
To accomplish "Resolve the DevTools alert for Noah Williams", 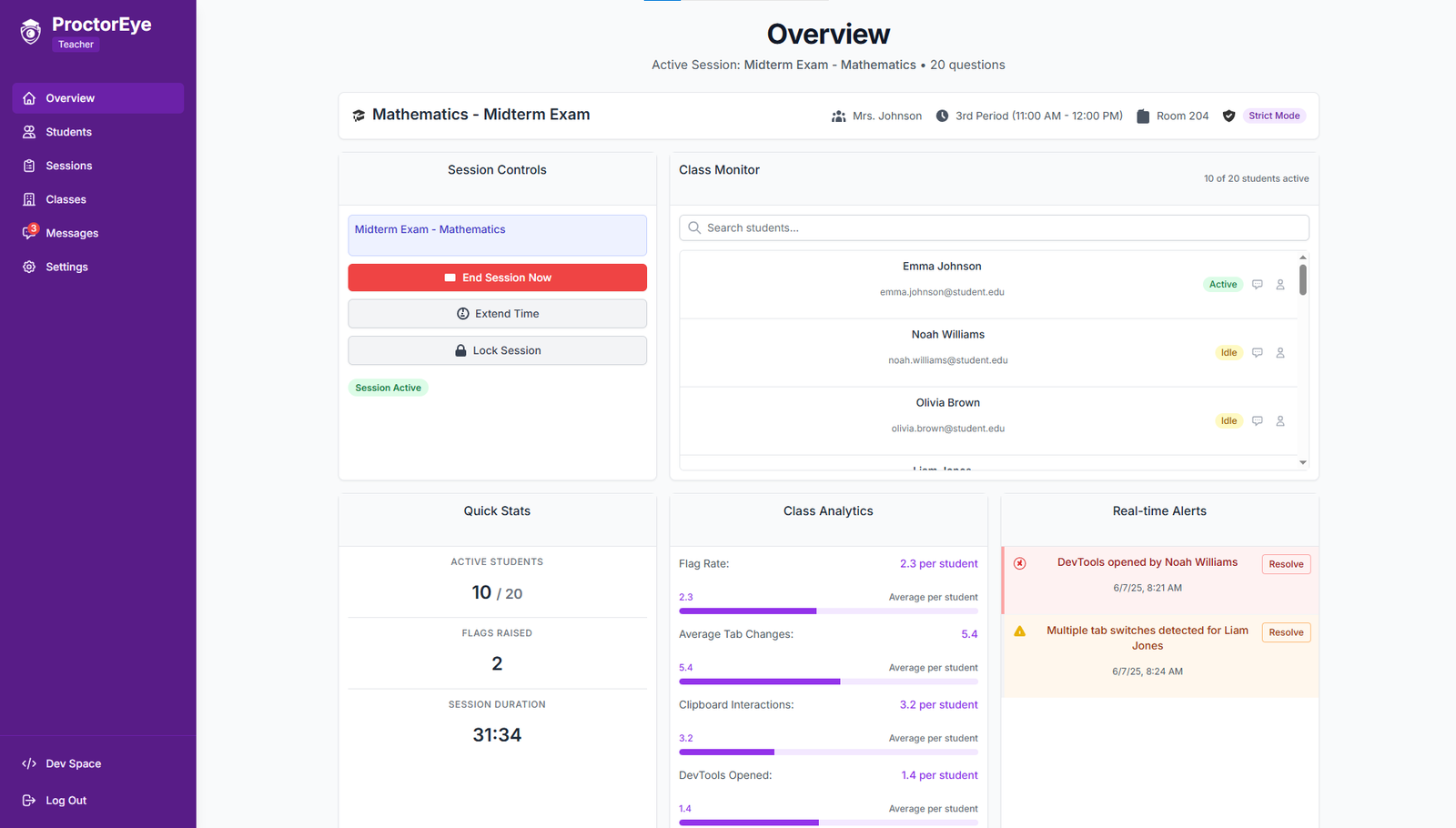I will (x=1286, y=564).
